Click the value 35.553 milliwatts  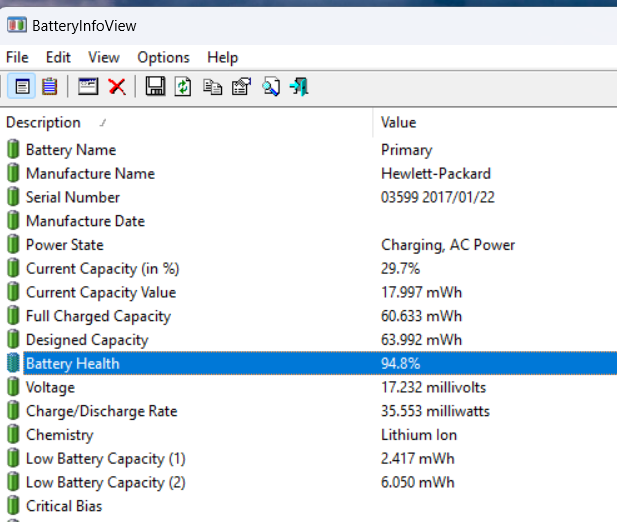pos(435,411)
